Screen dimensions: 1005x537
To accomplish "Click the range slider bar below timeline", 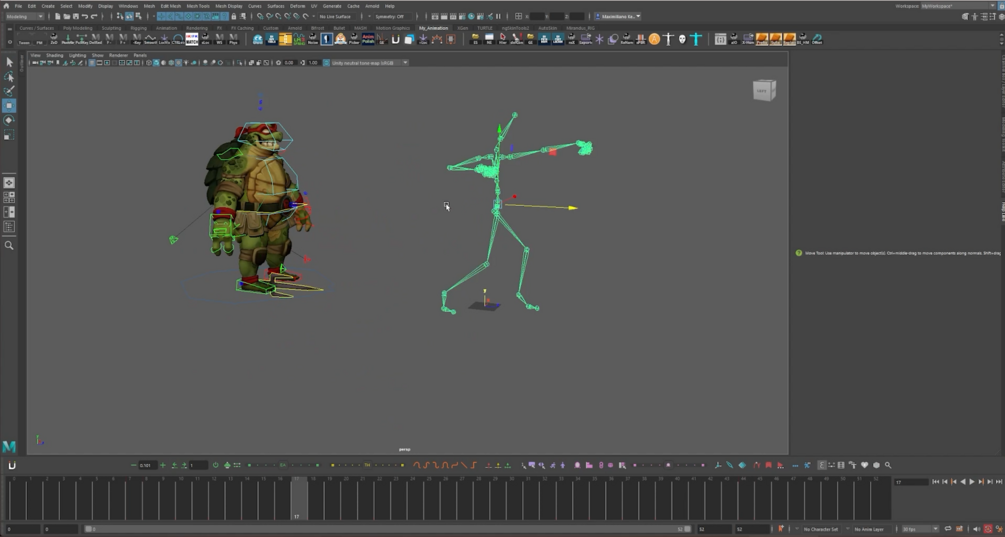I will [x=388, y=529].
